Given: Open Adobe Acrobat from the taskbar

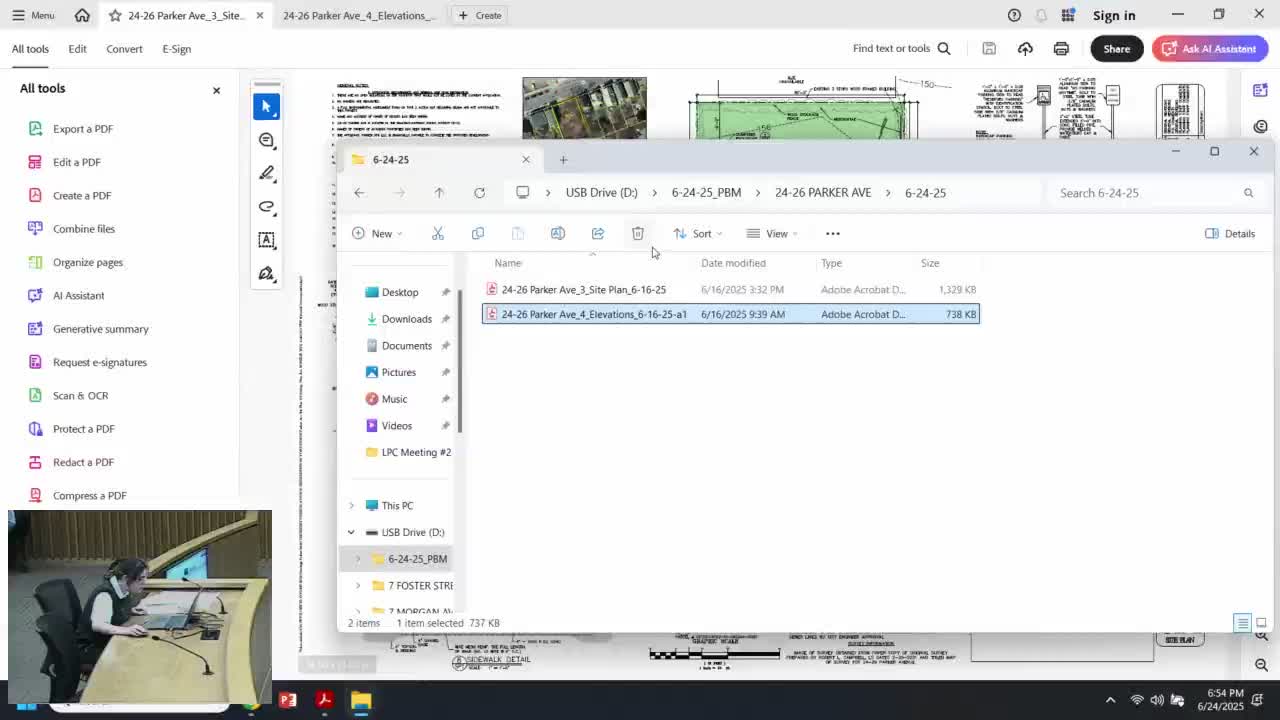Looking at the screenshot, I should (x=324, y=700).
